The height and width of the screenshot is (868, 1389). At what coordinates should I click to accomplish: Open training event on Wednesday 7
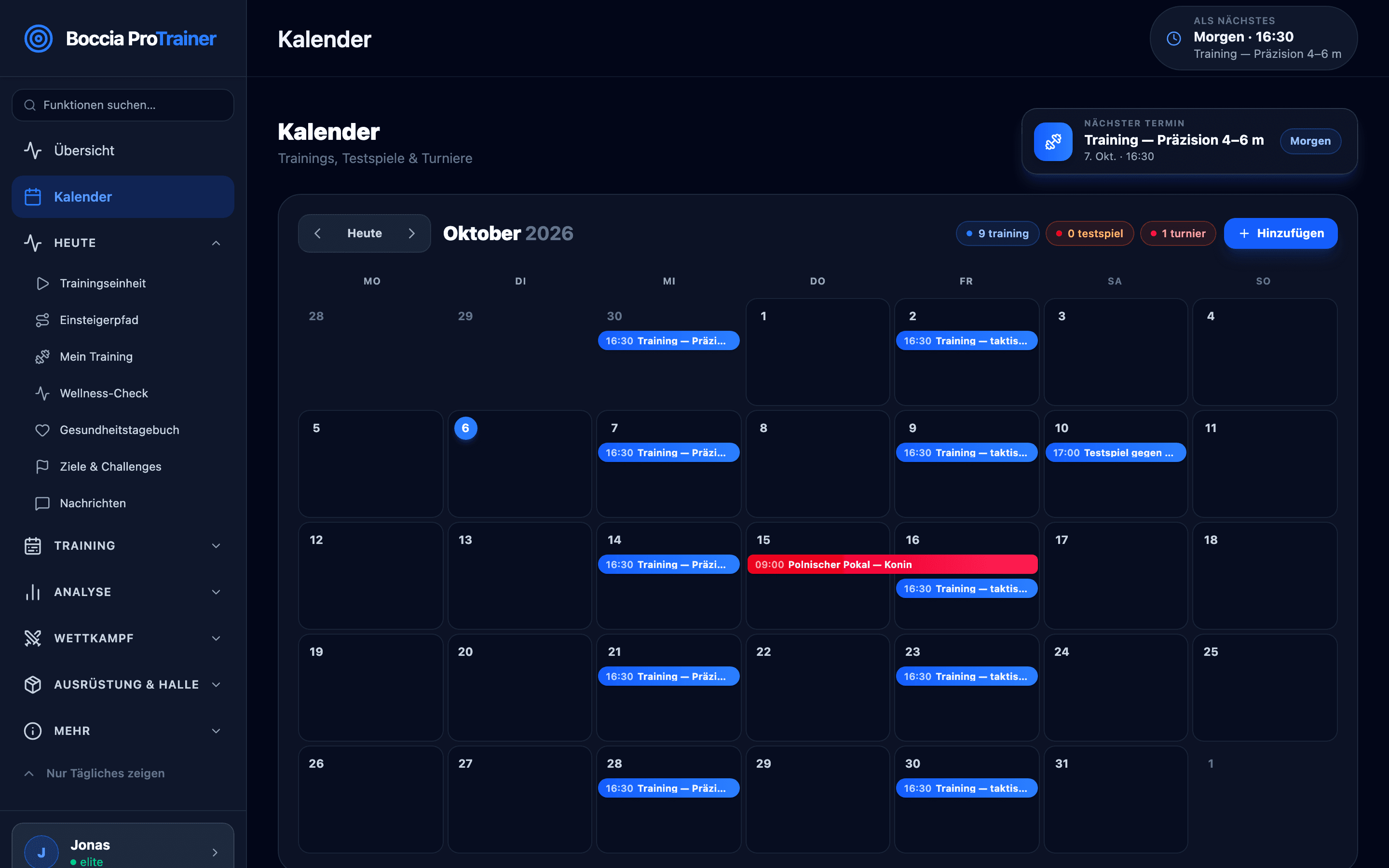(x=668, y=452)
